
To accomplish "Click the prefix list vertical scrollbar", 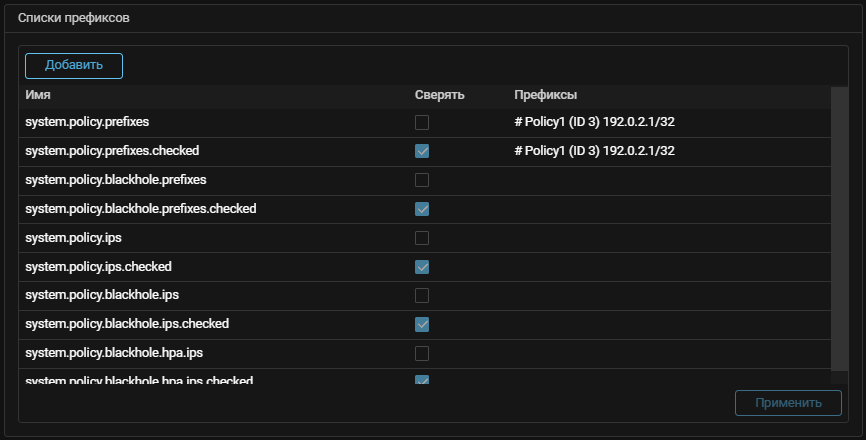I will pyautogui.click(x=839, y=230).
